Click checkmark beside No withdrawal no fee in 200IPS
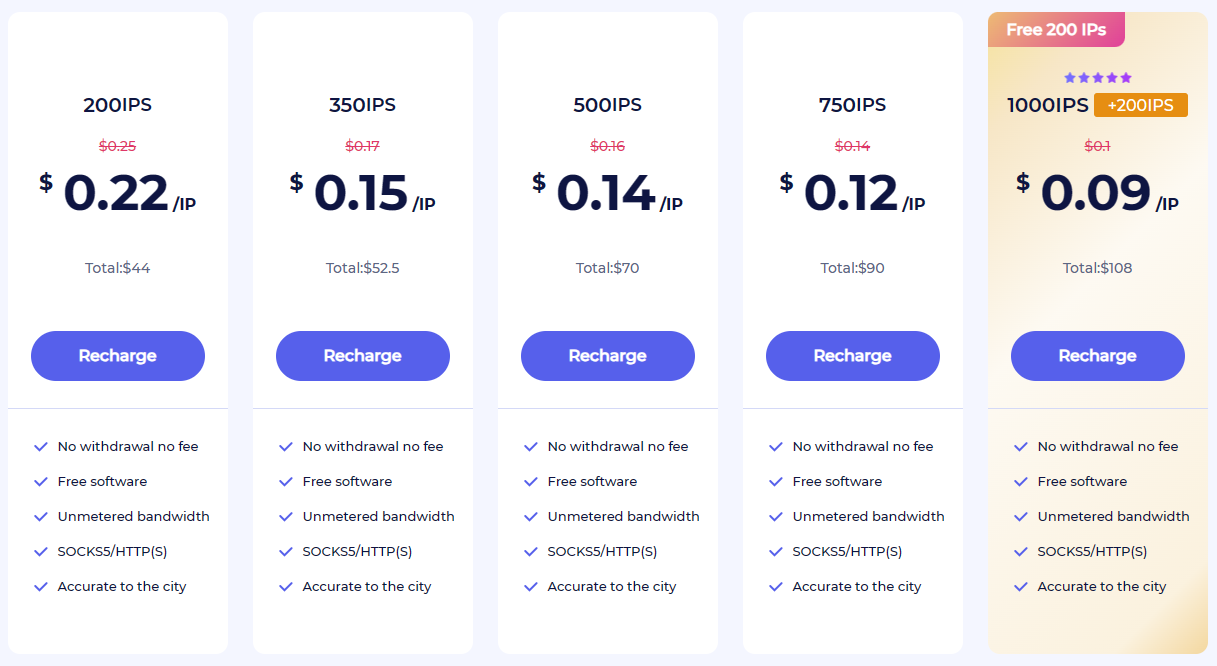The image size is (1217, 666). pyautogui.click(x=41, y=447)
